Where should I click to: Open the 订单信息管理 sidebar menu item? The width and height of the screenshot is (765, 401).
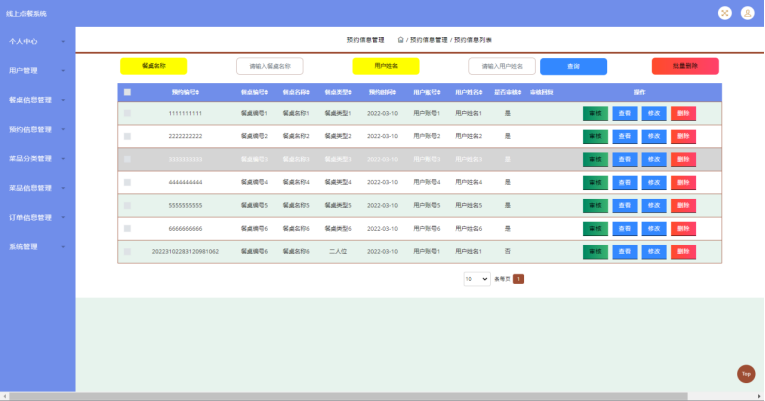(37, 217)
